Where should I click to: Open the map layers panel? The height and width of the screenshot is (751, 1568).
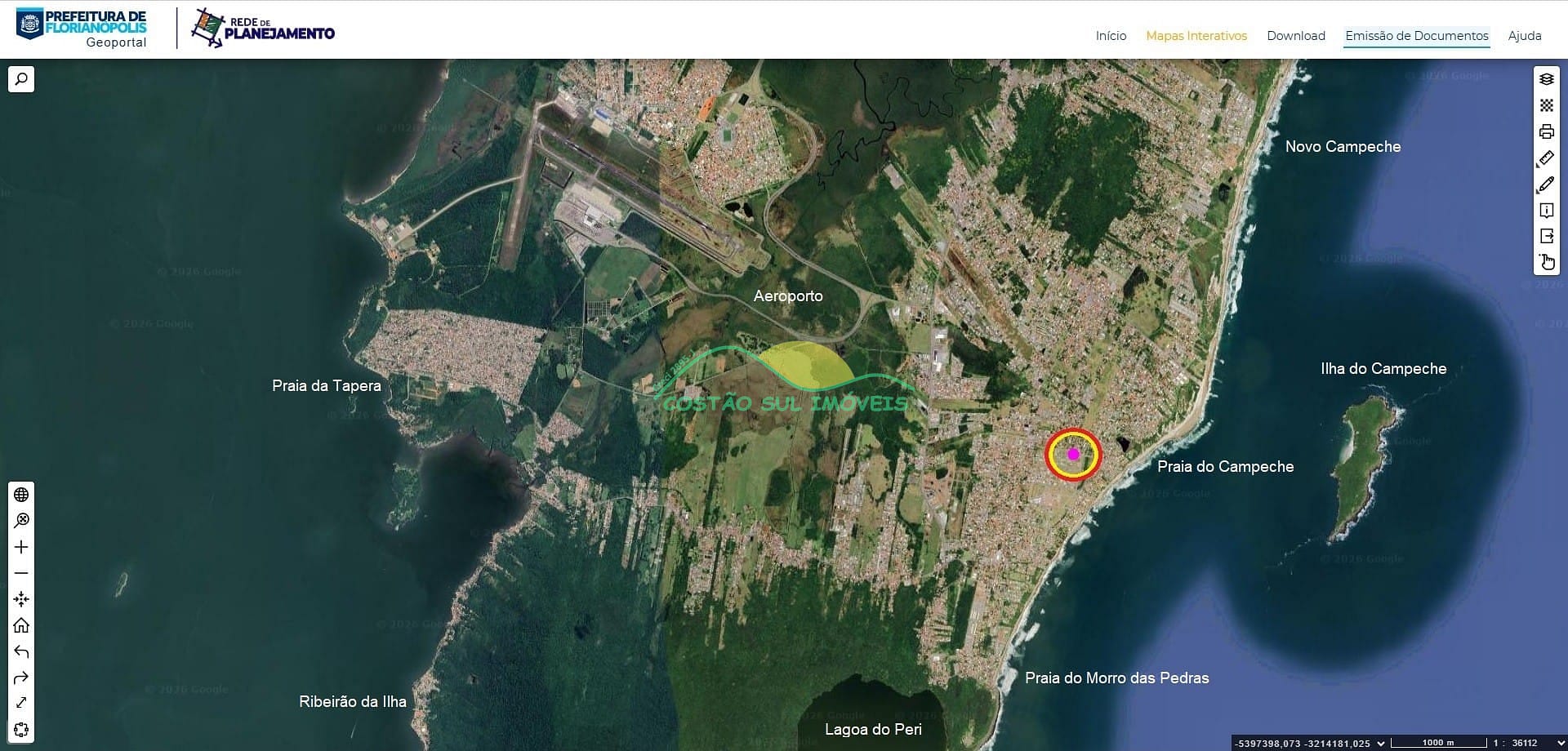point(1546,79)
